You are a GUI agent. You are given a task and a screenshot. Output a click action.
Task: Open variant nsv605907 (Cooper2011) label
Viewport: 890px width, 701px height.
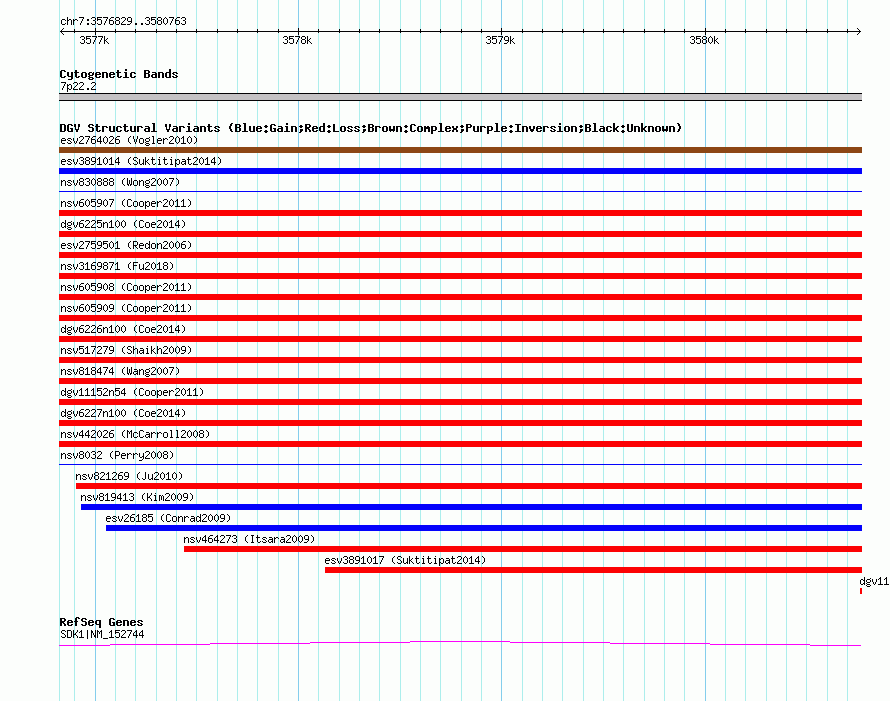[126, 203]
